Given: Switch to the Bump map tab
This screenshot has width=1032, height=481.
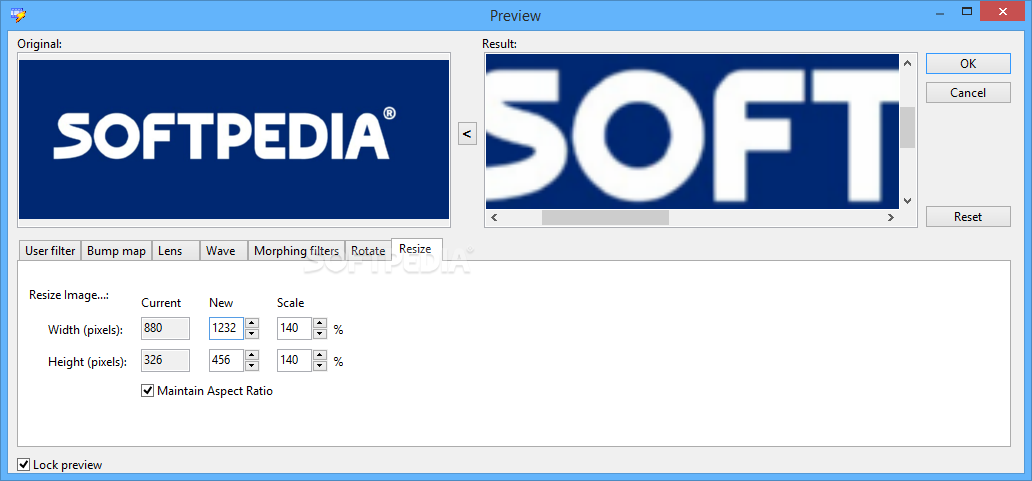Looking at the screenshot, I should [116, 251].
